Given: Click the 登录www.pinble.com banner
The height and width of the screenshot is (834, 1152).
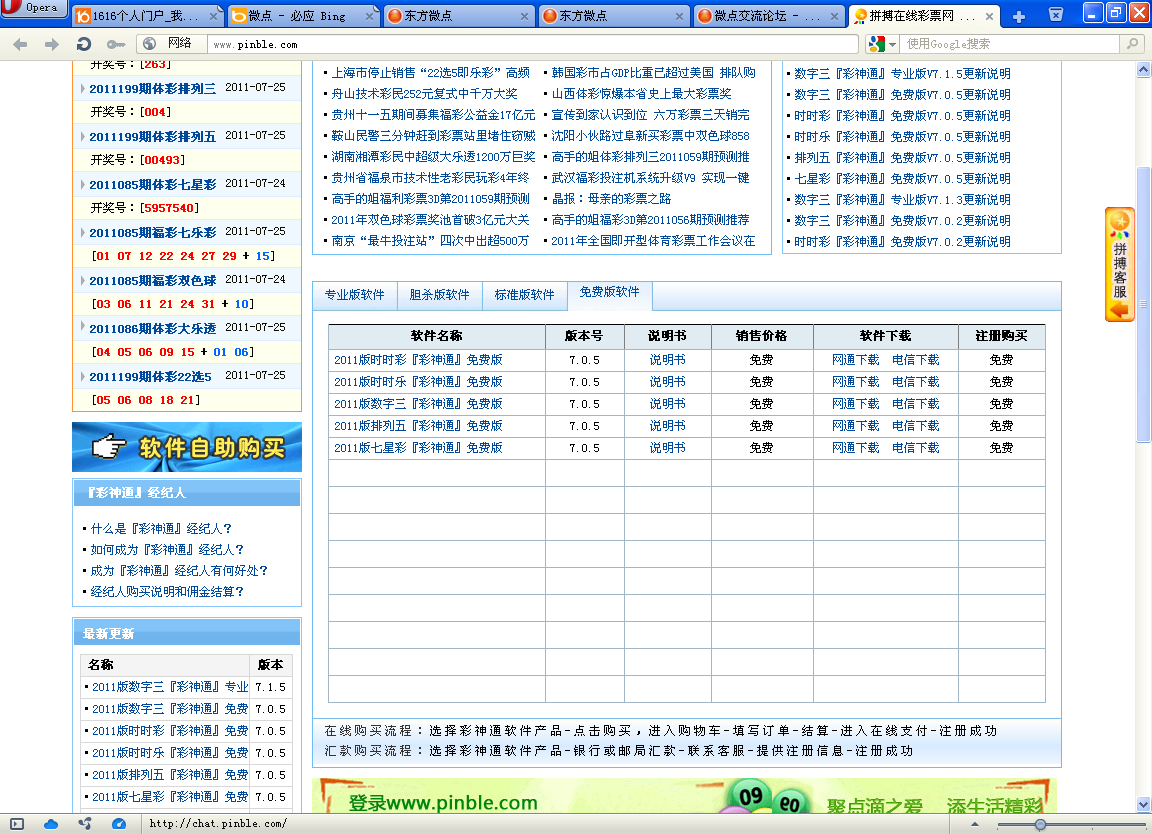Looking at the screenshot, I should 684,795.
